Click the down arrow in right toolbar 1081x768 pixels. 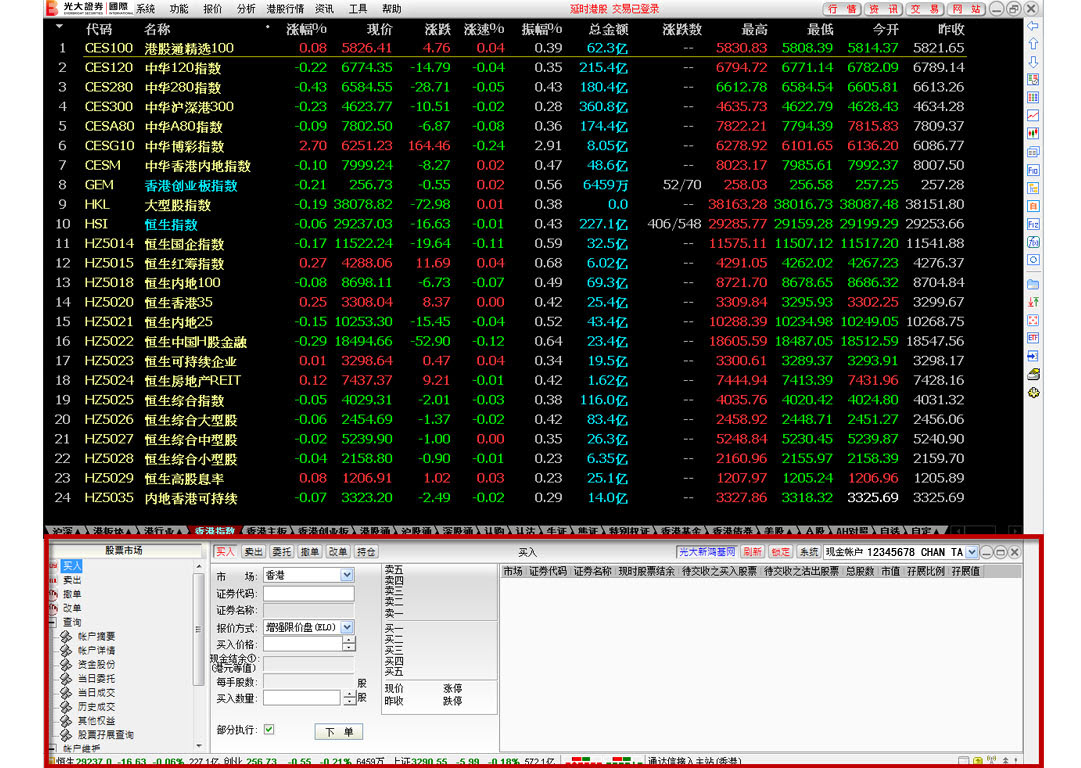tap(1033, 61)
